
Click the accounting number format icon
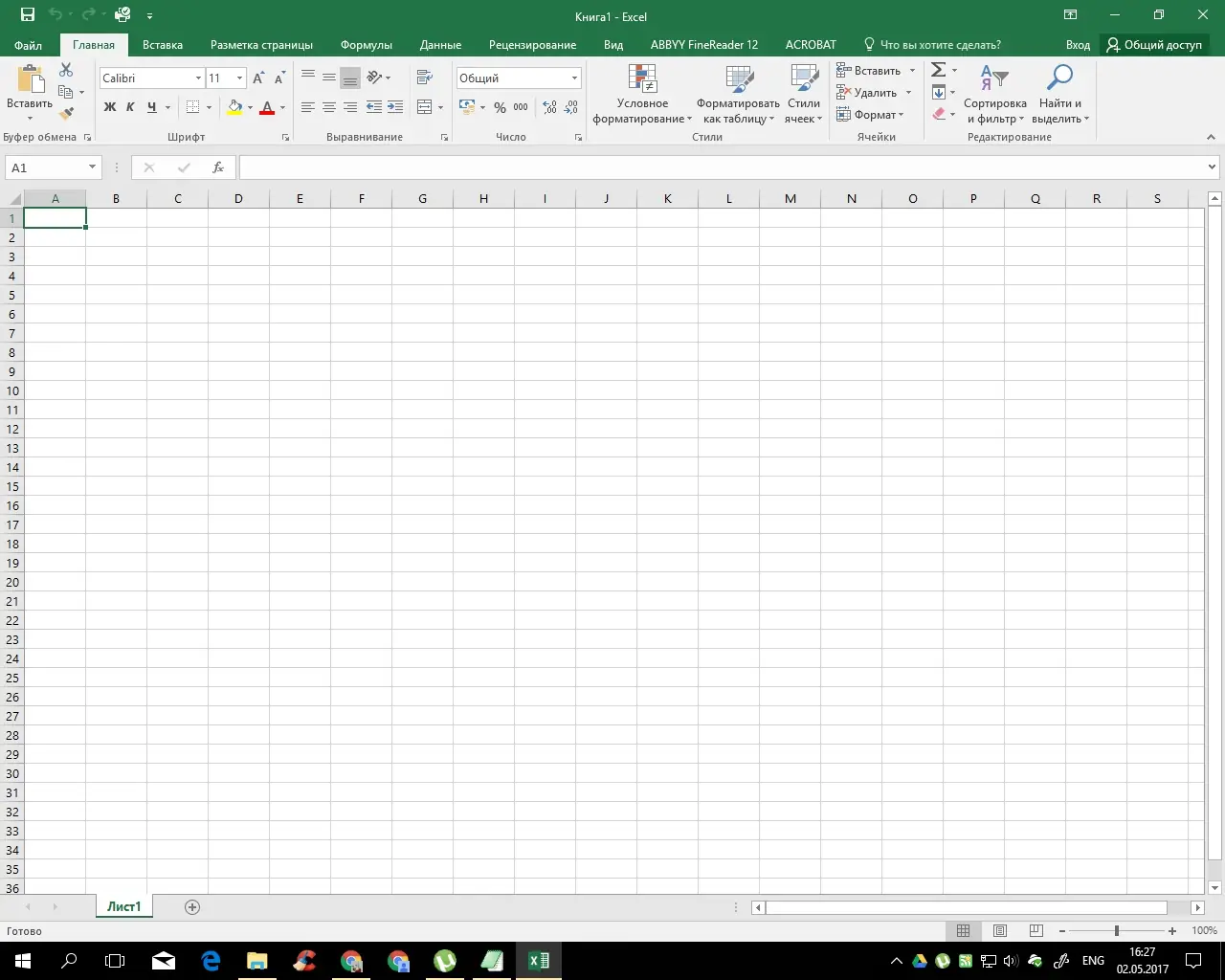(467, 107)
